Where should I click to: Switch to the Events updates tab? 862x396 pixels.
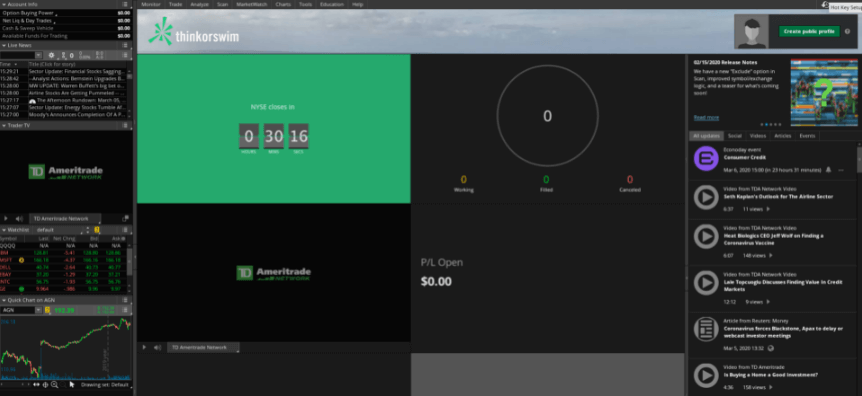click(807, 135)
